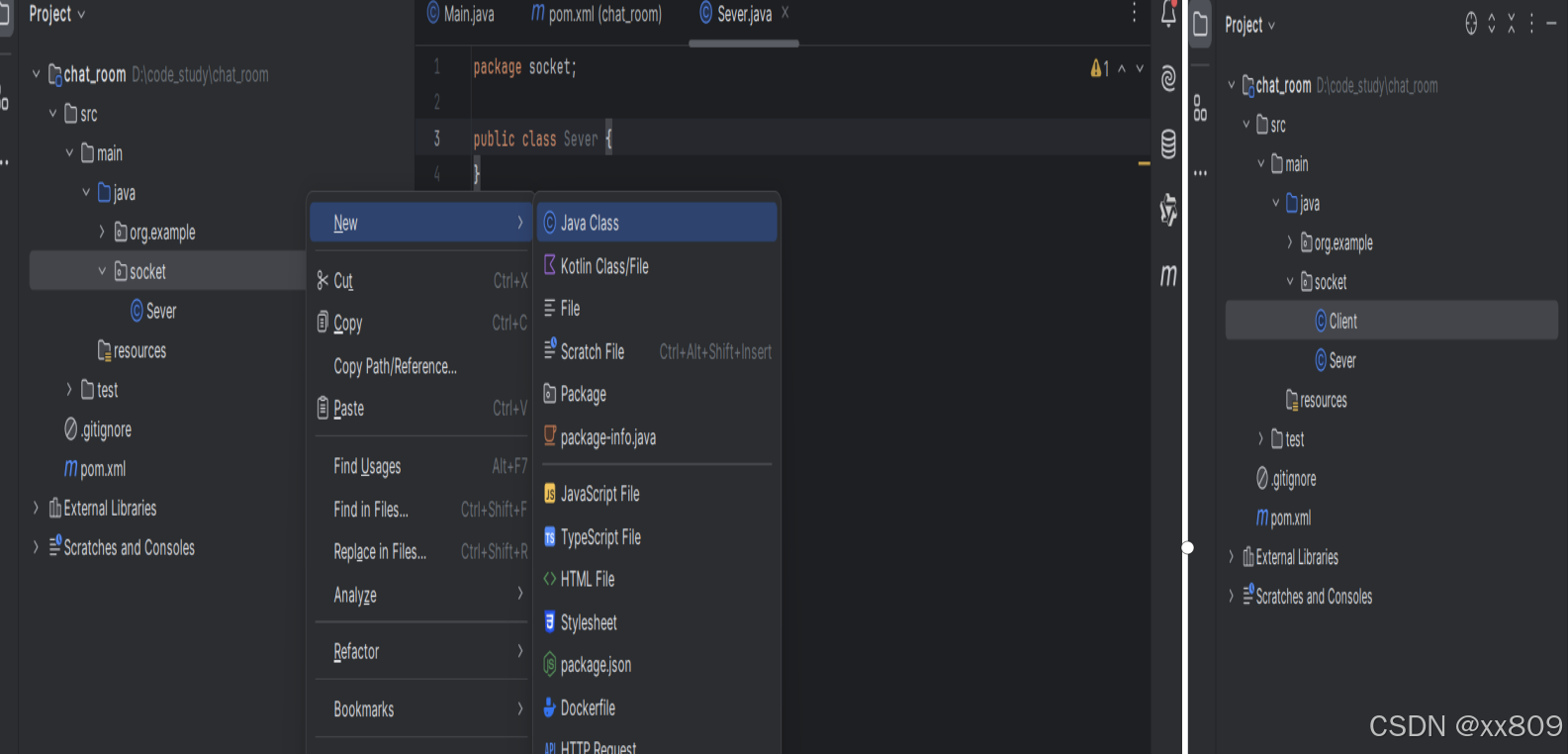Open the Database tool window icon

[1168, 144]
